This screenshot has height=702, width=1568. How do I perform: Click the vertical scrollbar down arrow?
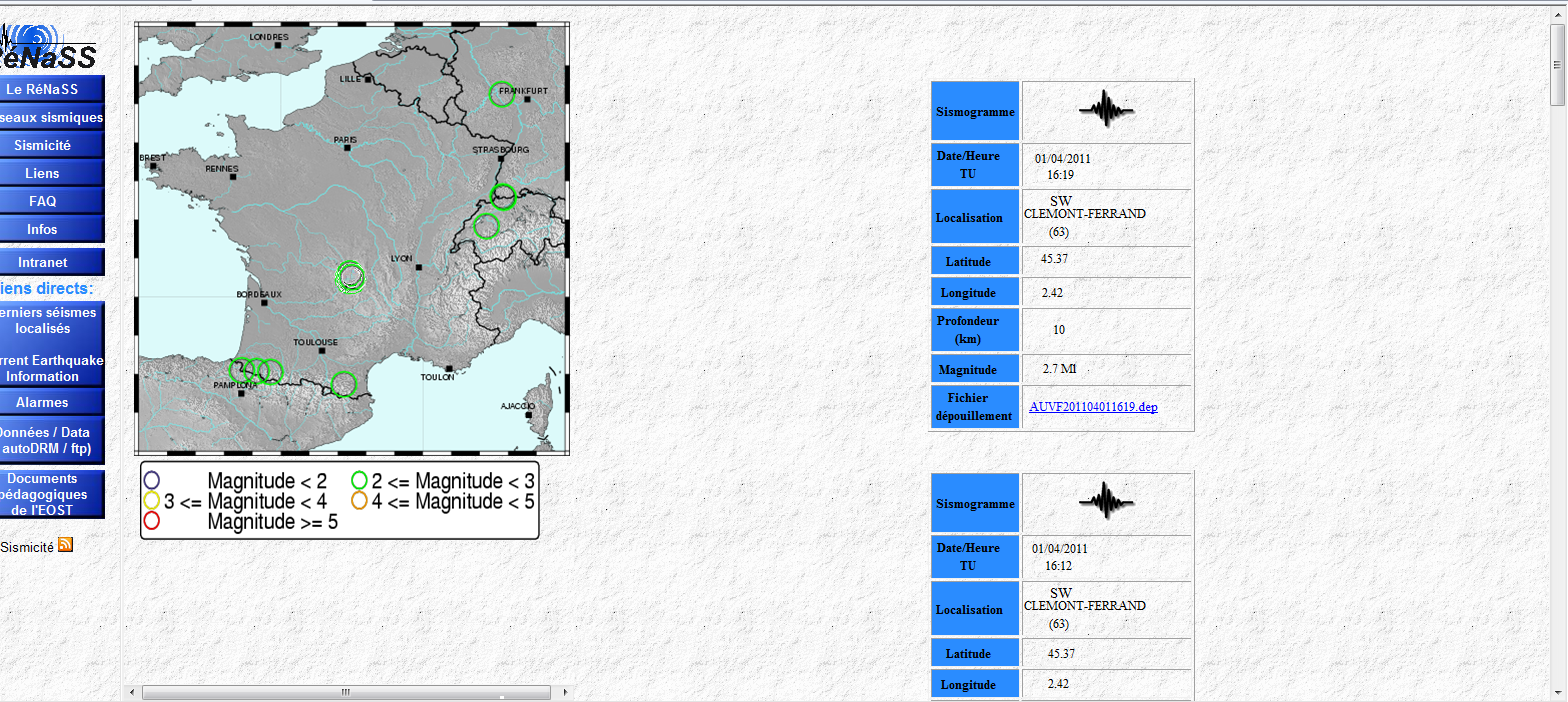point(1558,693)
